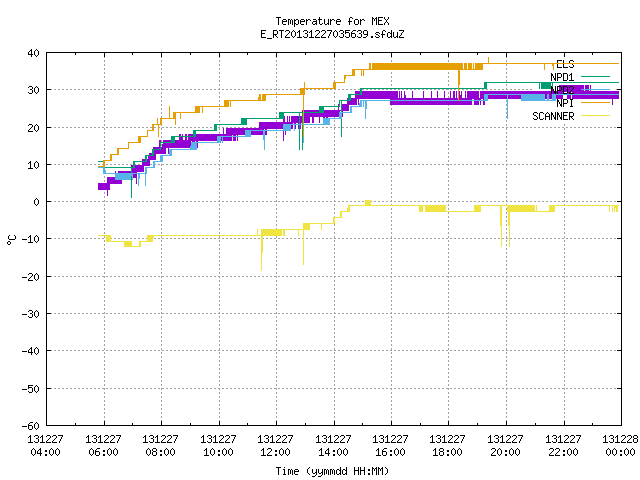Click the x-axis tick label 131228 00:00
The image size is (640, 480).
(x=620, y=446)
